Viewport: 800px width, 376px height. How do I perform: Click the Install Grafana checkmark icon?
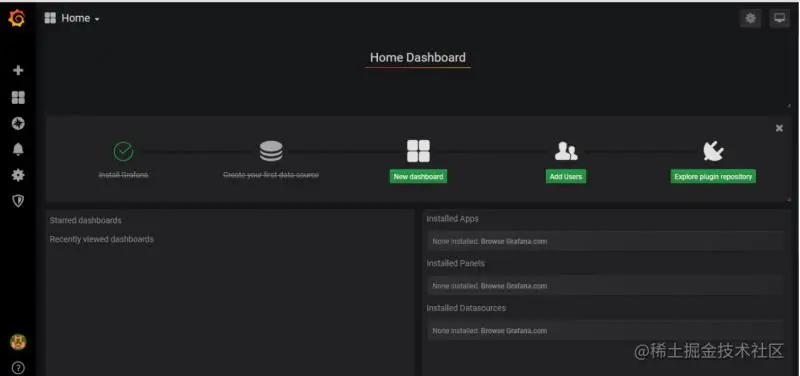pyautogui.click(x=123, y=151)
